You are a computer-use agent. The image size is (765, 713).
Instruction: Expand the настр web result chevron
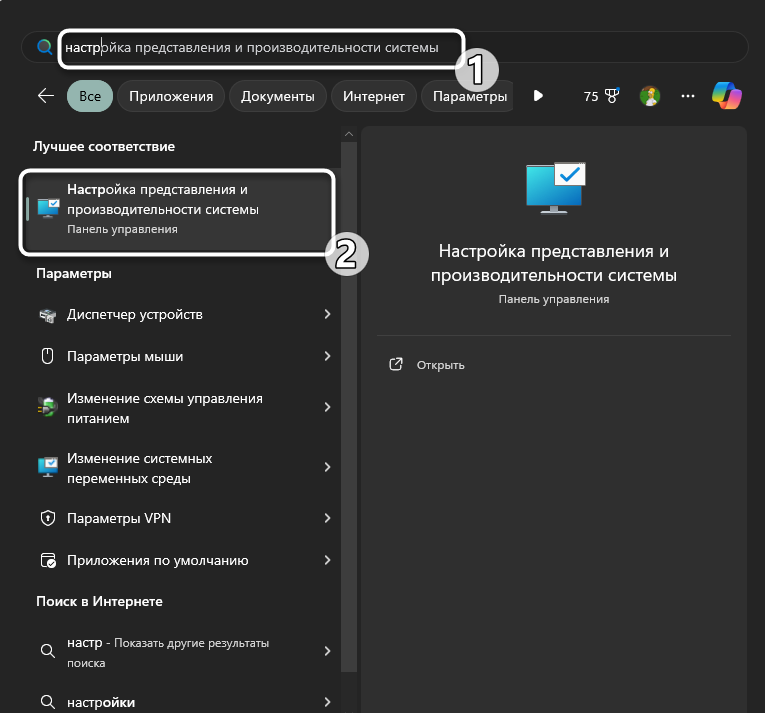tap(327, 651)
